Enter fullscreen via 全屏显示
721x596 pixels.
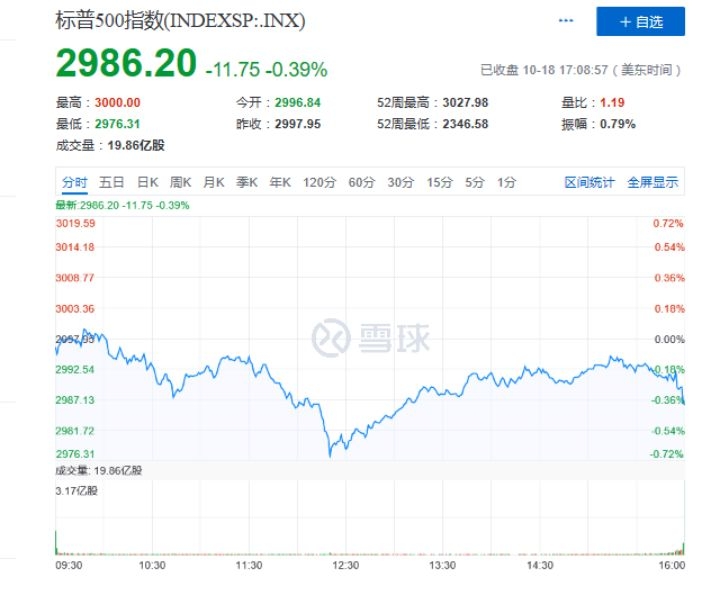(652, 182)
